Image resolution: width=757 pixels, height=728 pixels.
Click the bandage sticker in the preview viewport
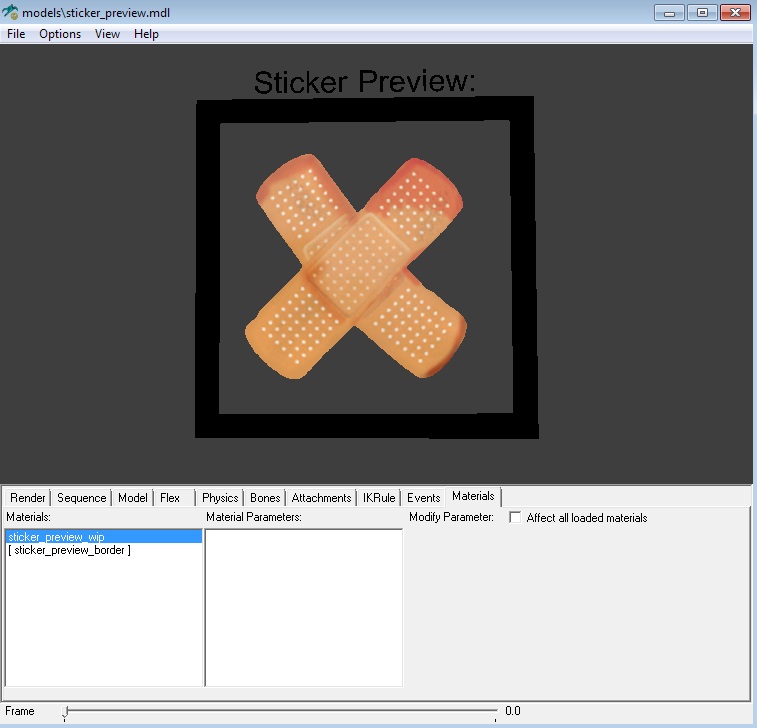coord(356,266)
